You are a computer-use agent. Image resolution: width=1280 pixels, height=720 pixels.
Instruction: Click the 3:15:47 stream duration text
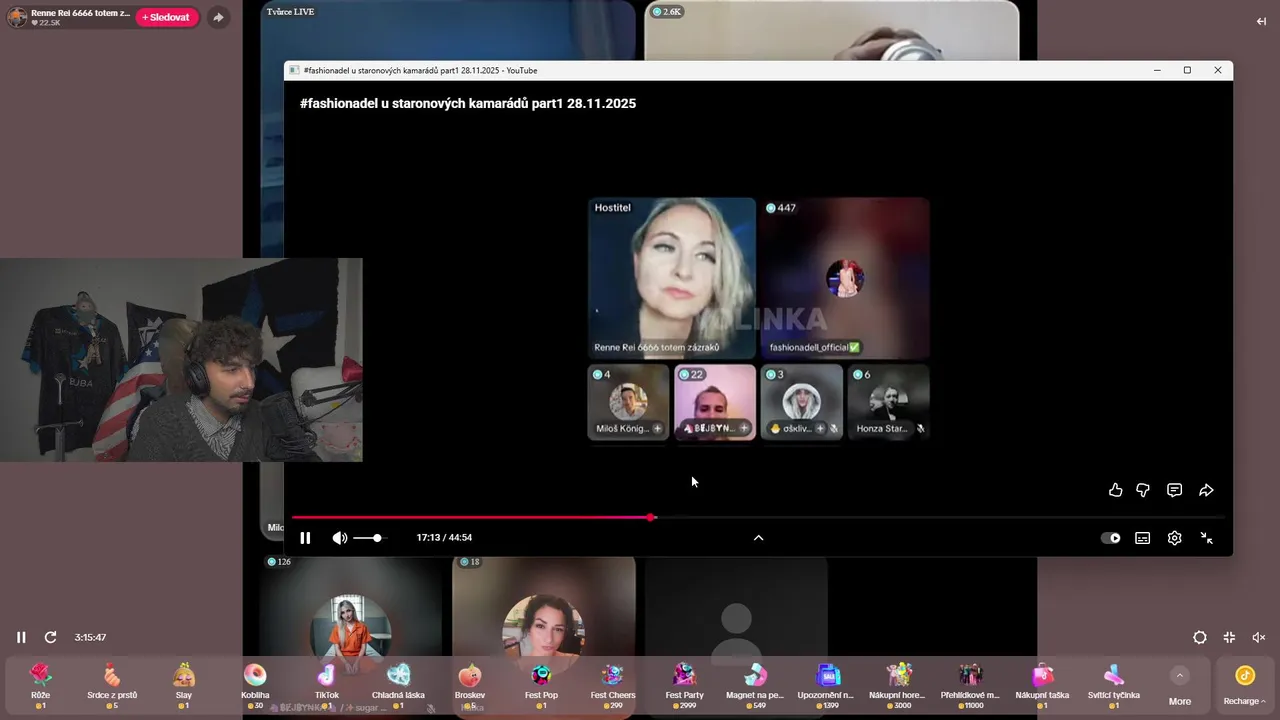90,637
